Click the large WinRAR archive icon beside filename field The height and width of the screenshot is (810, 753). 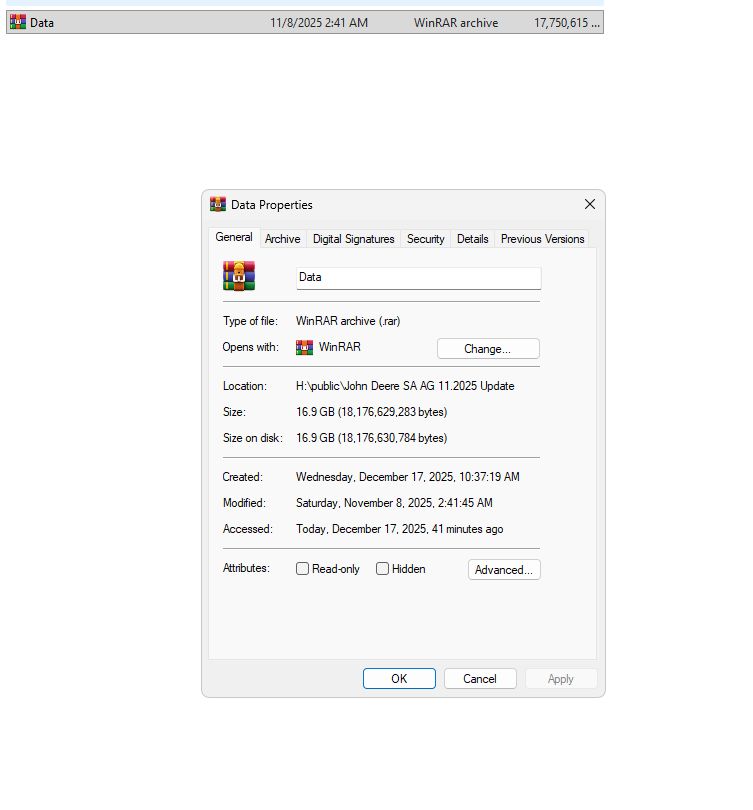tap(239, 276)
